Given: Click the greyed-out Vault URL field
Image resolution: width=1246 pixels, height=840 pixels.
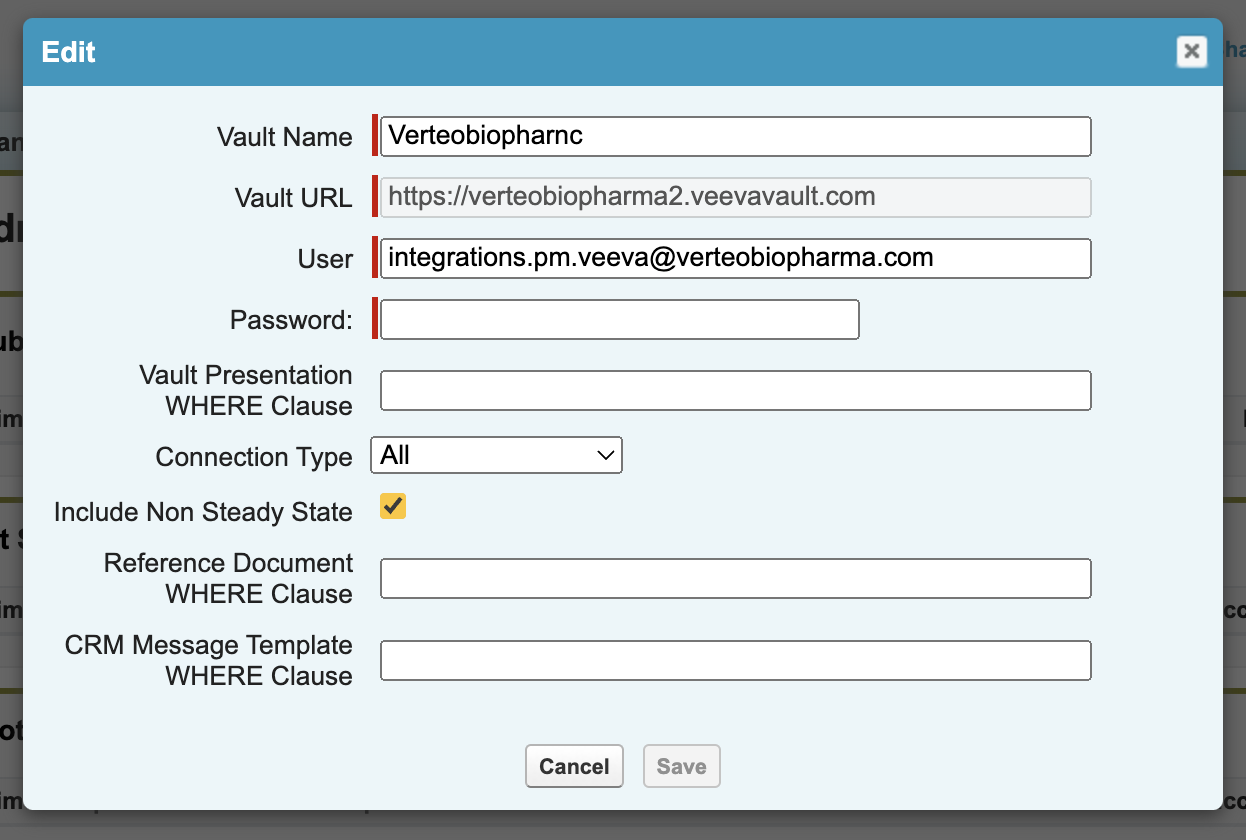Looking at the screenshot, I should point(735,197).
